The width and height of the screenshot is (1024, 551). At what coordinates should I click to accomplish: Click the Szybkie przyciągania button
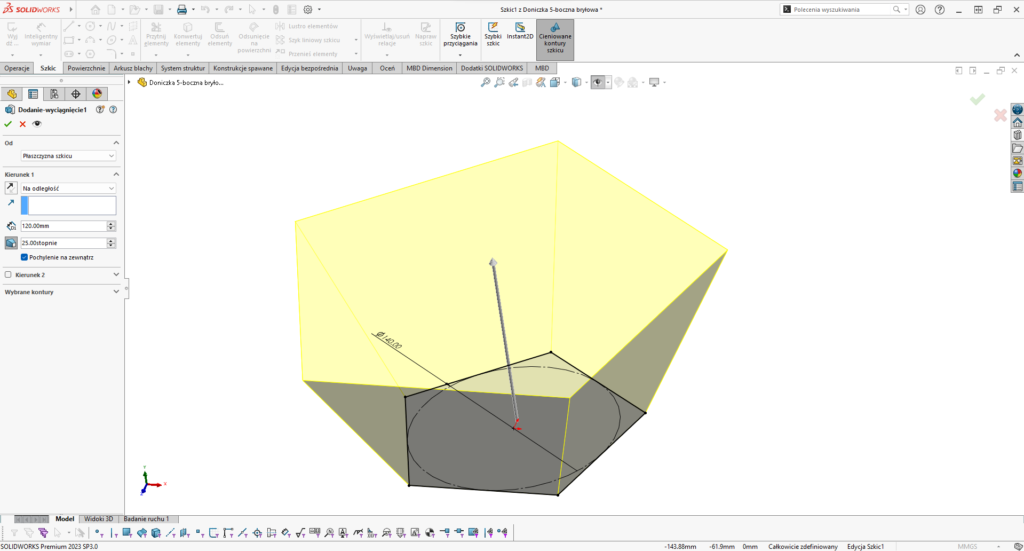(x=459, y=34)
